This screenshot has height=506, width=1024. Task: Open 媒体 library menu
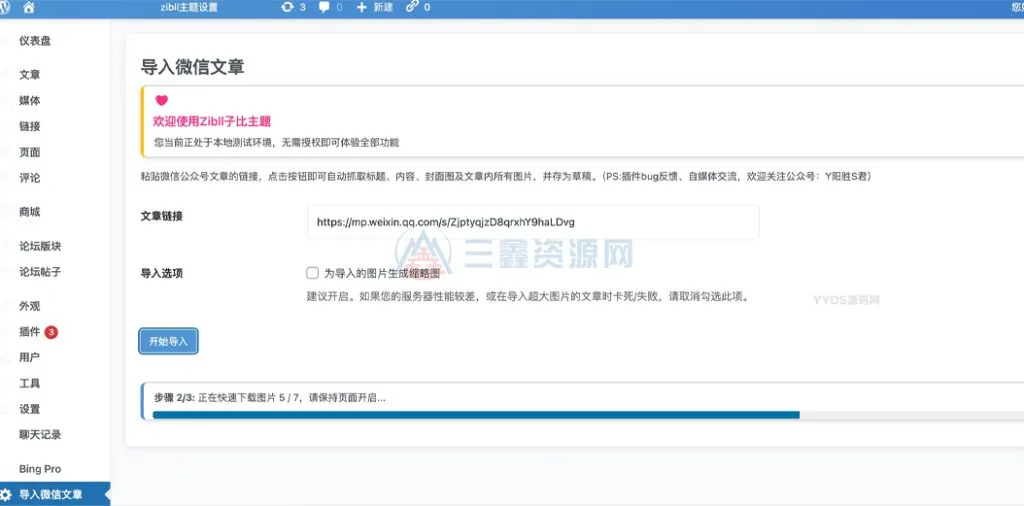(30, 101)
